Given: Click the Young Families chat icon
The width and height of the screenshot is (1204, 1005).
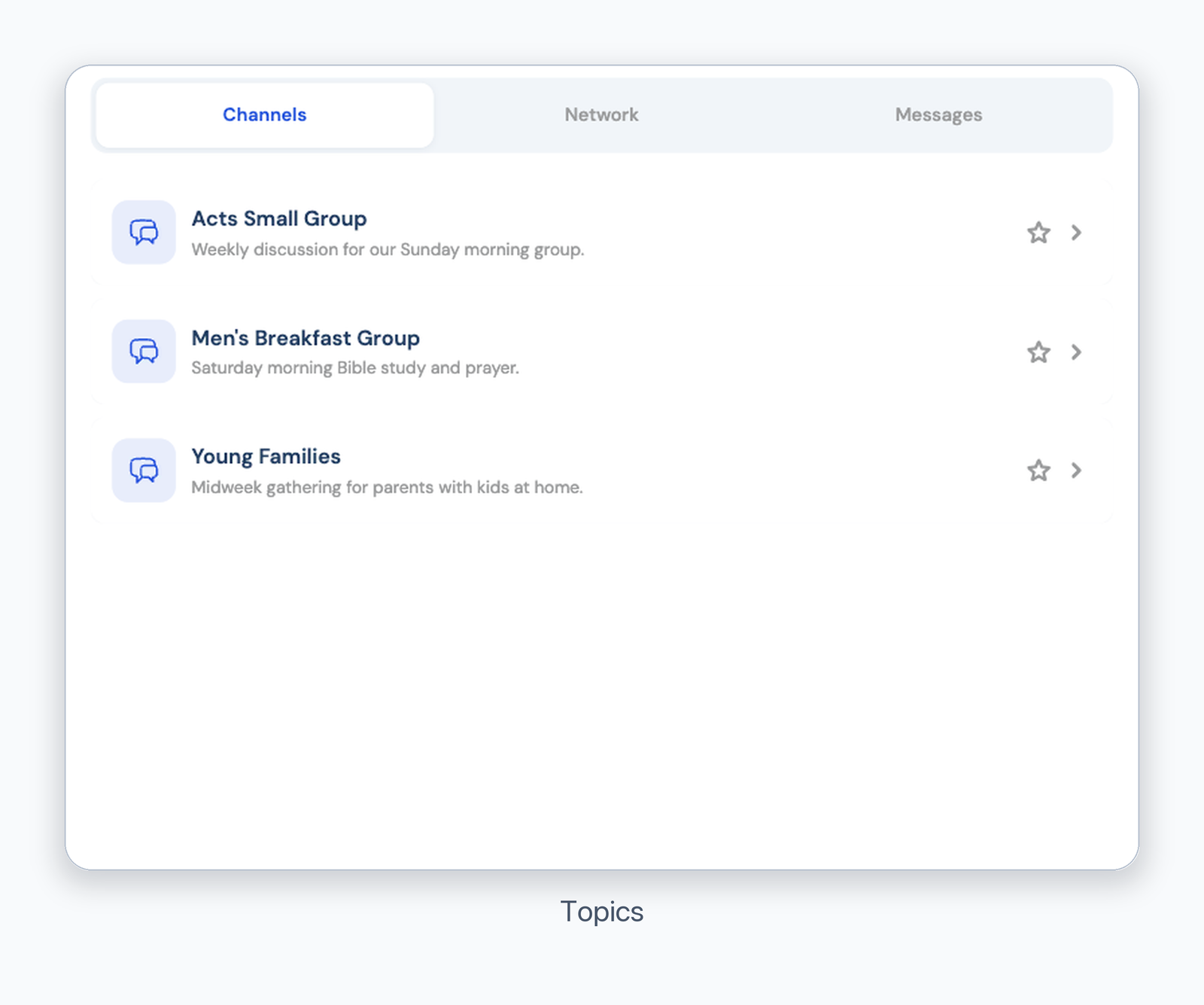Looking at the screenshot, I should pyautogui.click(x=144, y=471).
